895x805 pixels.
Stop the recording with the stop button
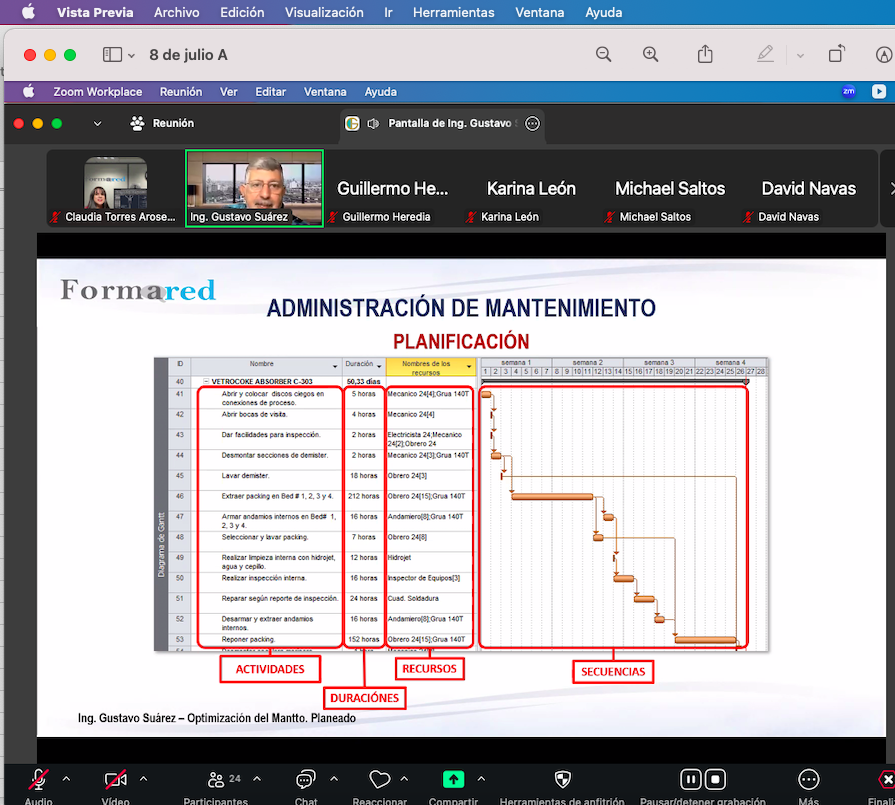click(715, 779)
